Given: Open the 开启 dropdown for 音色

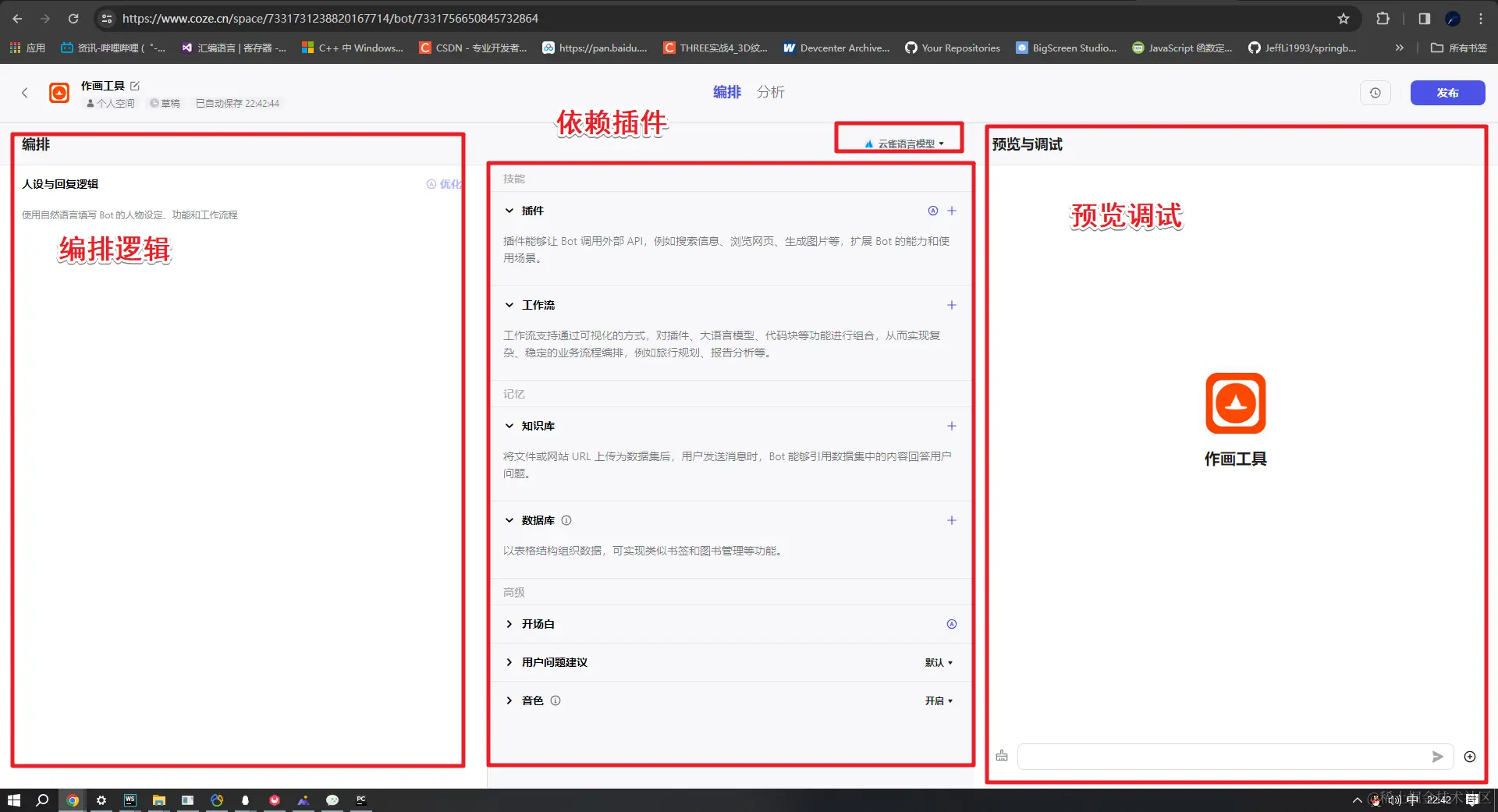Looking at the screenshot, I should (x=939, y=700).
